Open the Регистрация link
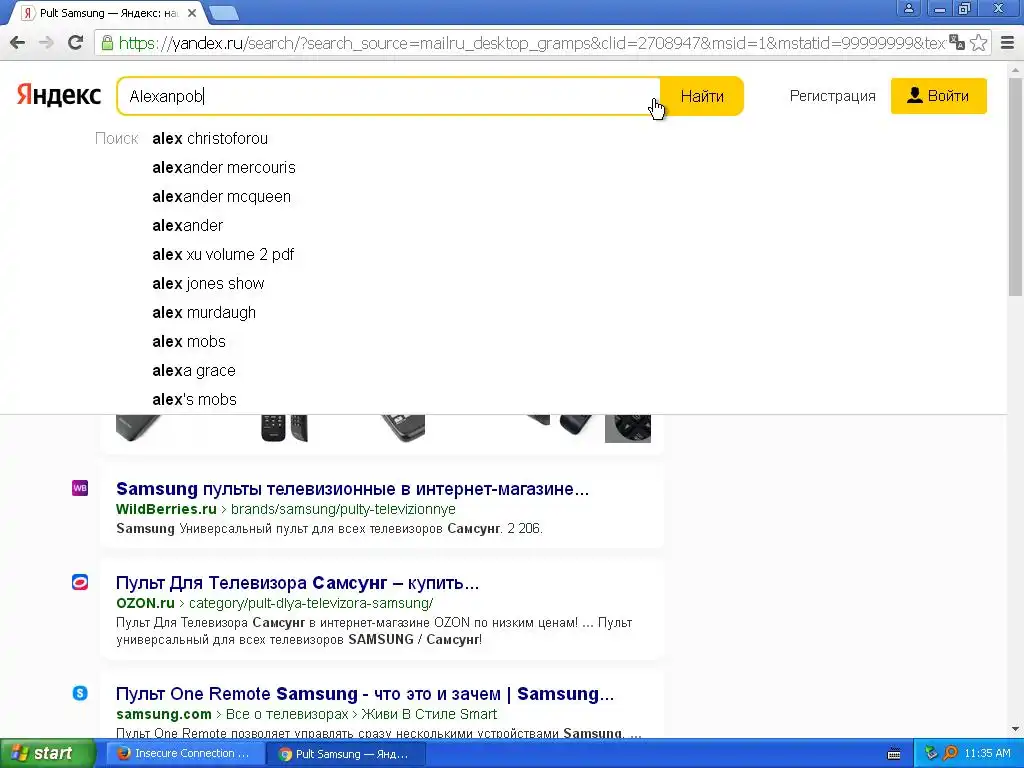 [x=832, y=96]
